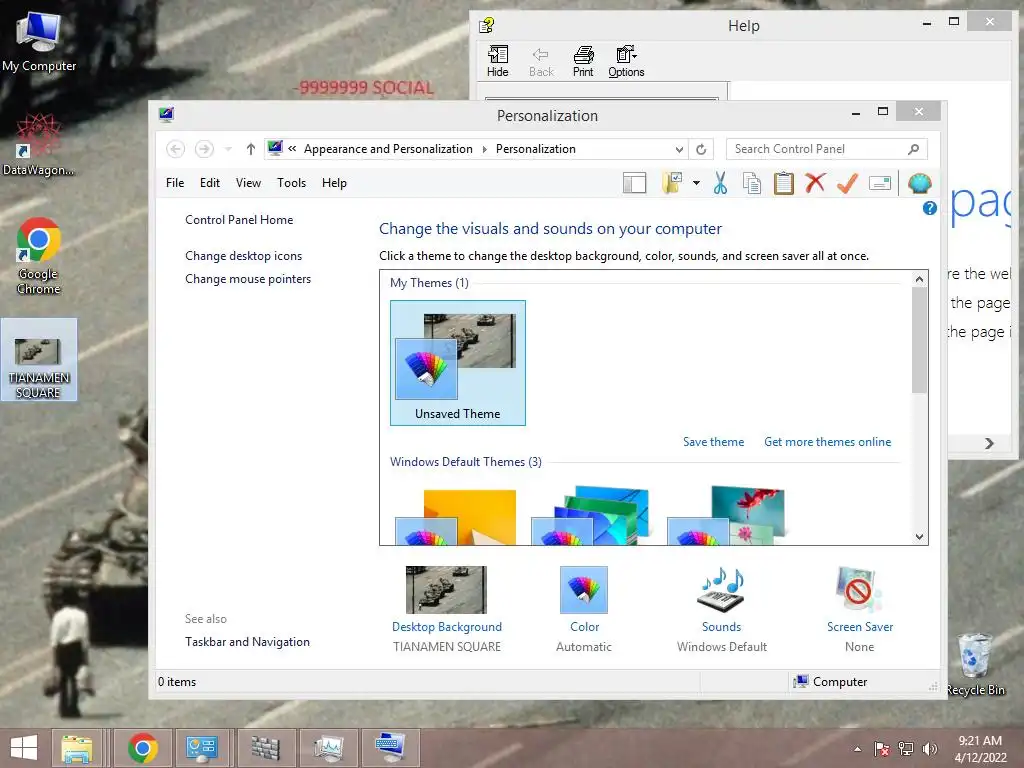
Task: Click the themes list scroll up arrow
Action: pos(920,279)
